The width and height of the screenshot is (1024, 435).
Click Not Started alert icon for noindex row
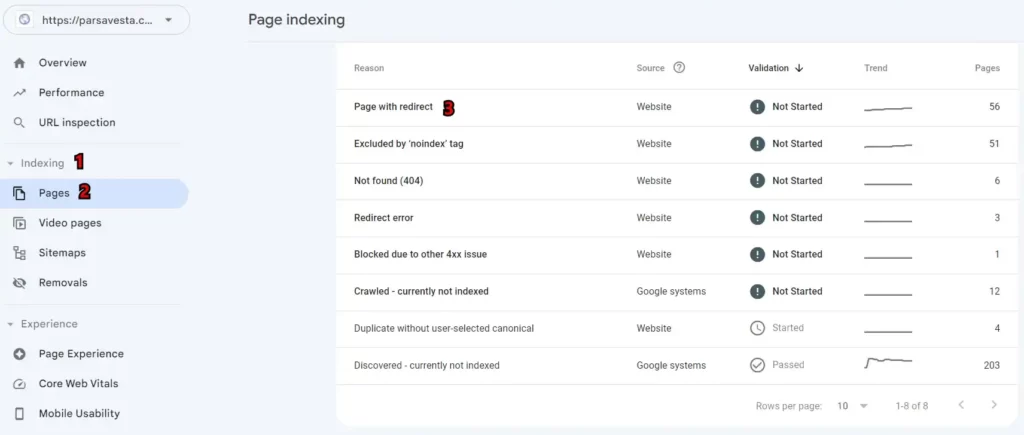(757, 144)
